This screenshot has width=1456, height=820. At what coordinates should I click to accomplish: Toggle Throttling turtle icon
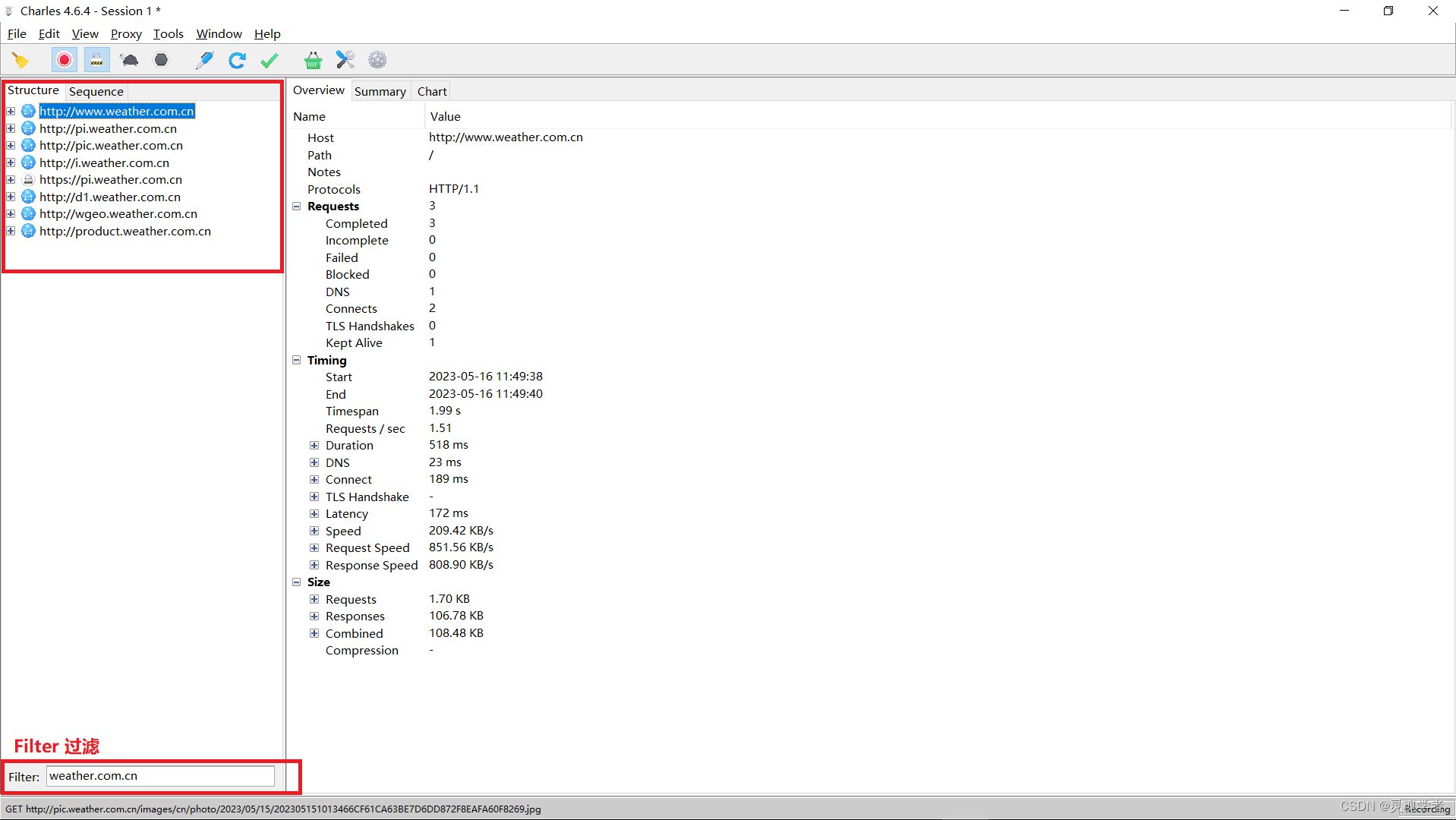click(x=129, y=60)
